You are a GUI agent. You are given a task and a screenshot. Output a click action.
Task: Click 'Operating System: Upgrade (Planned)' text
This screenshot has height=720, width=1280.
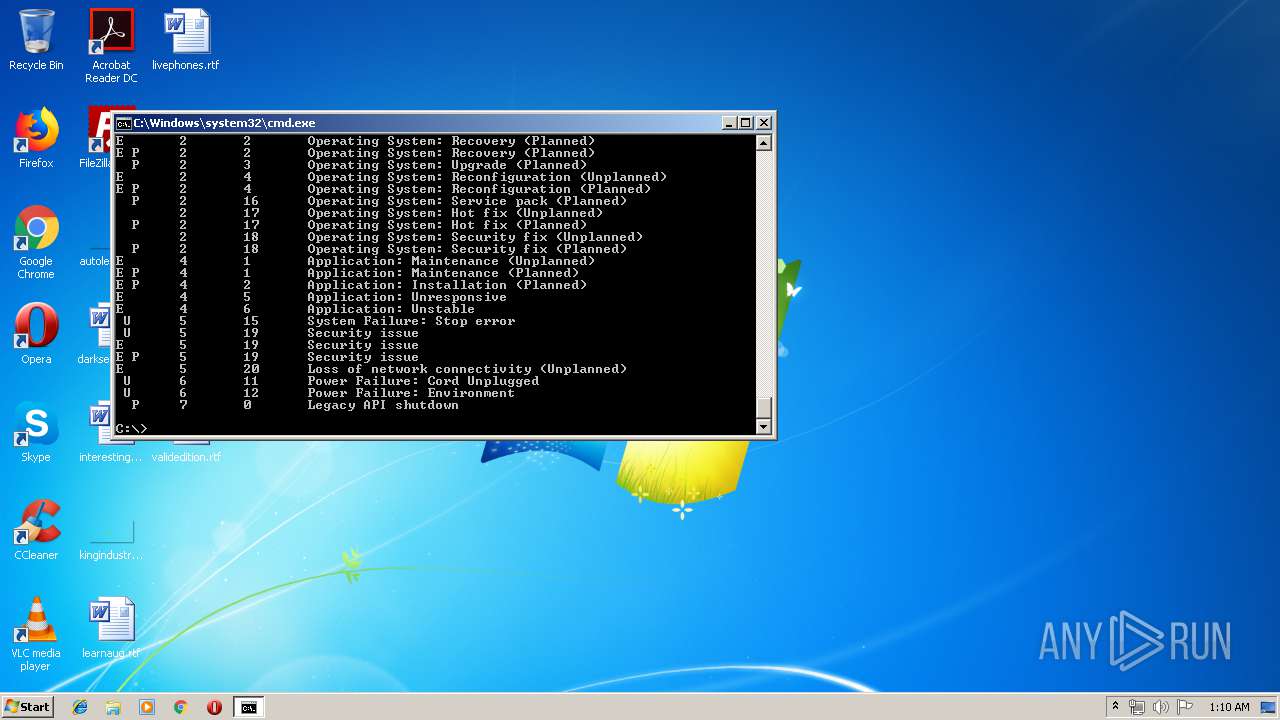(447, 165)
